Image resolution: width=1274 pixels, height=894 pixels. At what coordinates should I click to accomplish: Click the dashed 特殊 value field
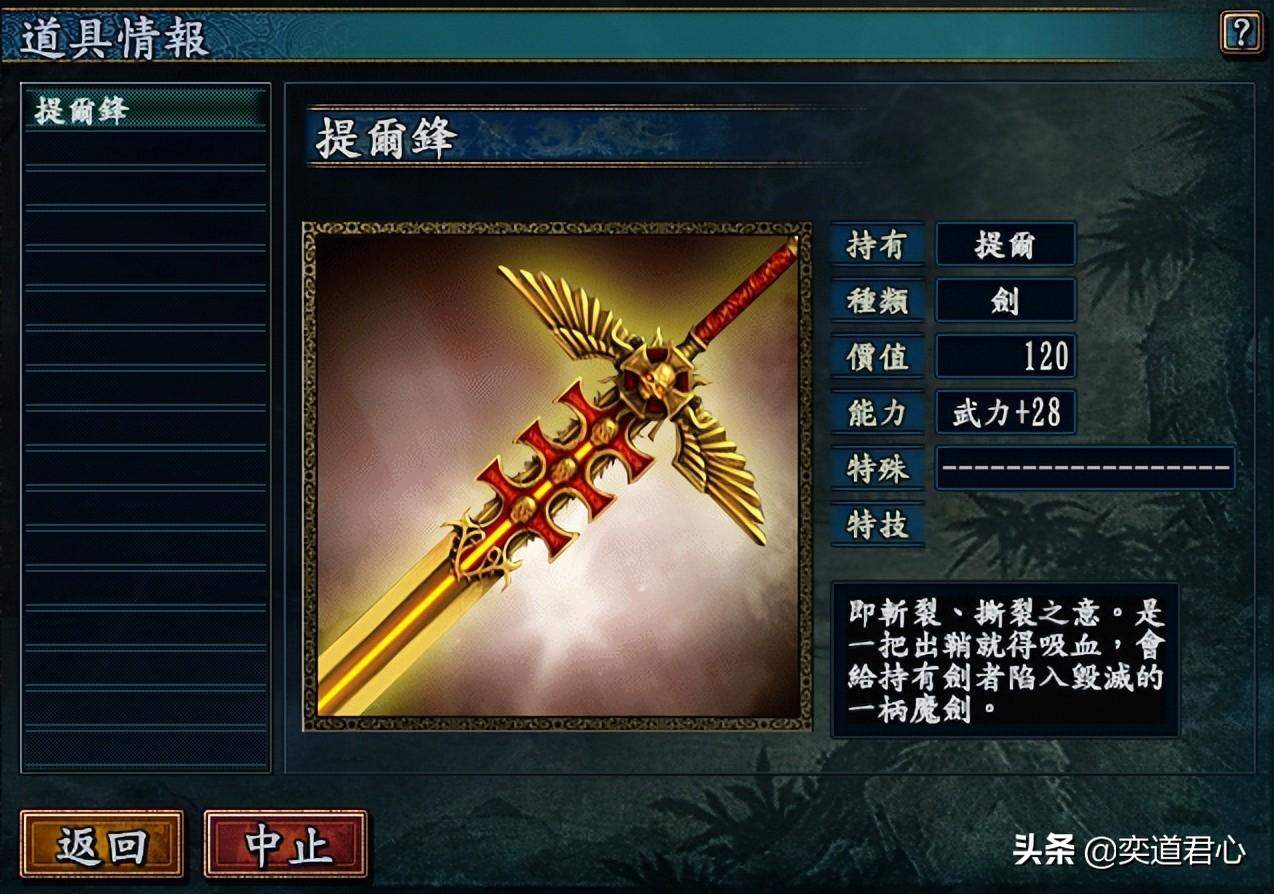pos(1086,468)
